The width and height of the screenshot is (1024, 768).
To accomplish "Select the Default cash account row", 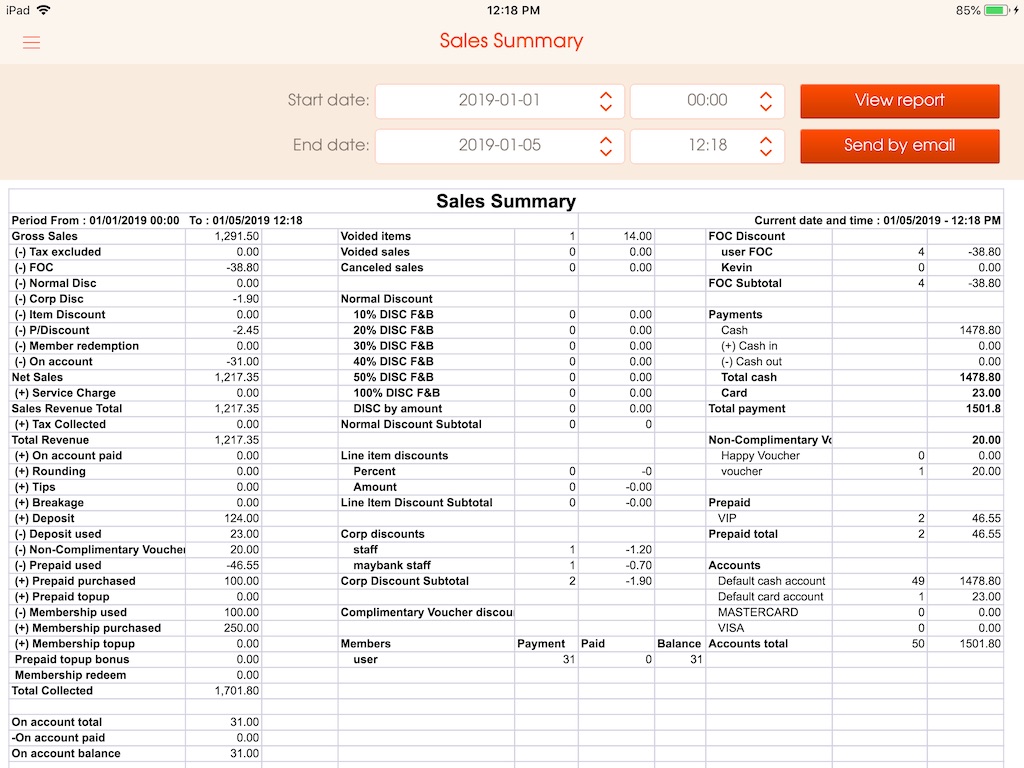I will point(854,581).
